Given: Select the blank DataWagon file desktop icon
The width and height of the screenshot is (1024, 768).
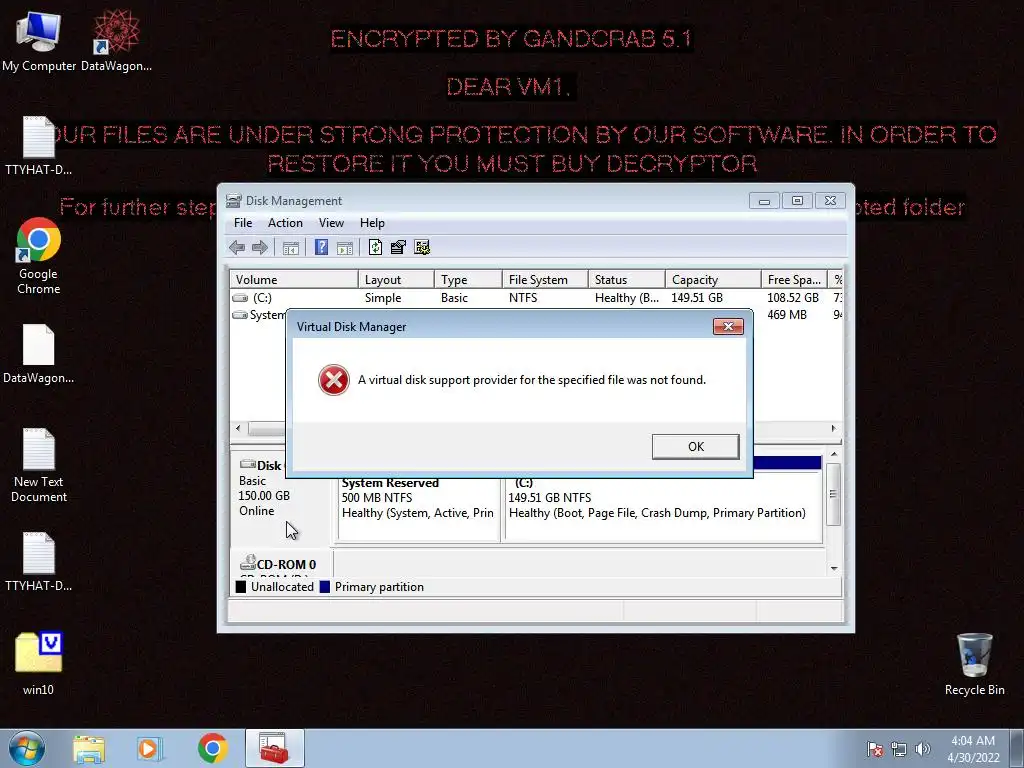Looking at the screenshot, I should click(x=39, y=353).
